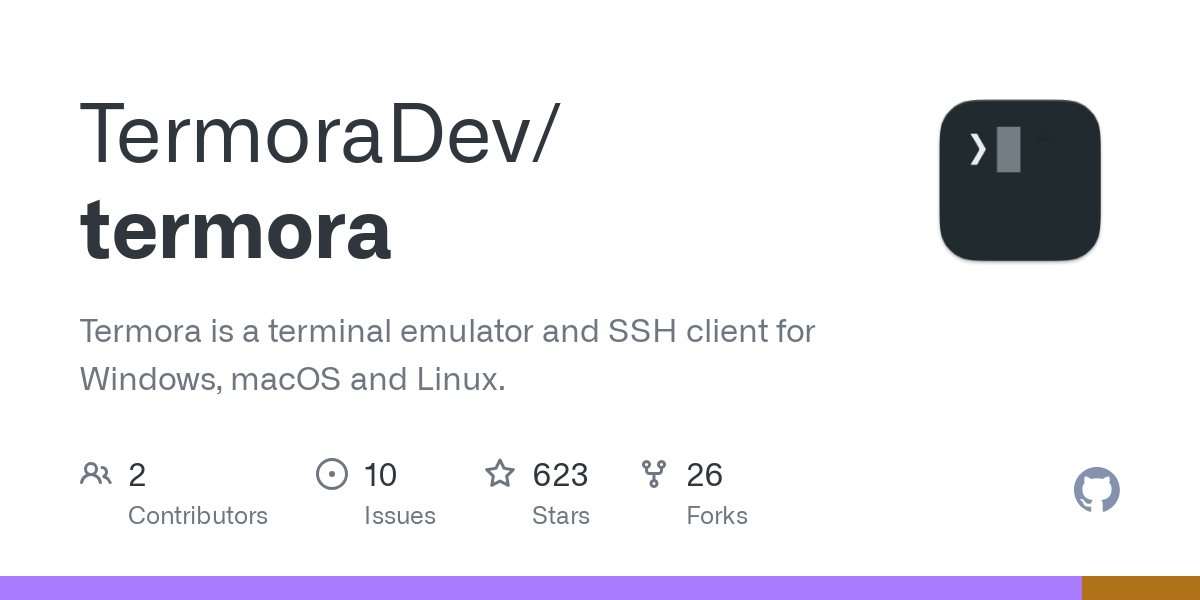Click the fork count '26'

point(704,474)
